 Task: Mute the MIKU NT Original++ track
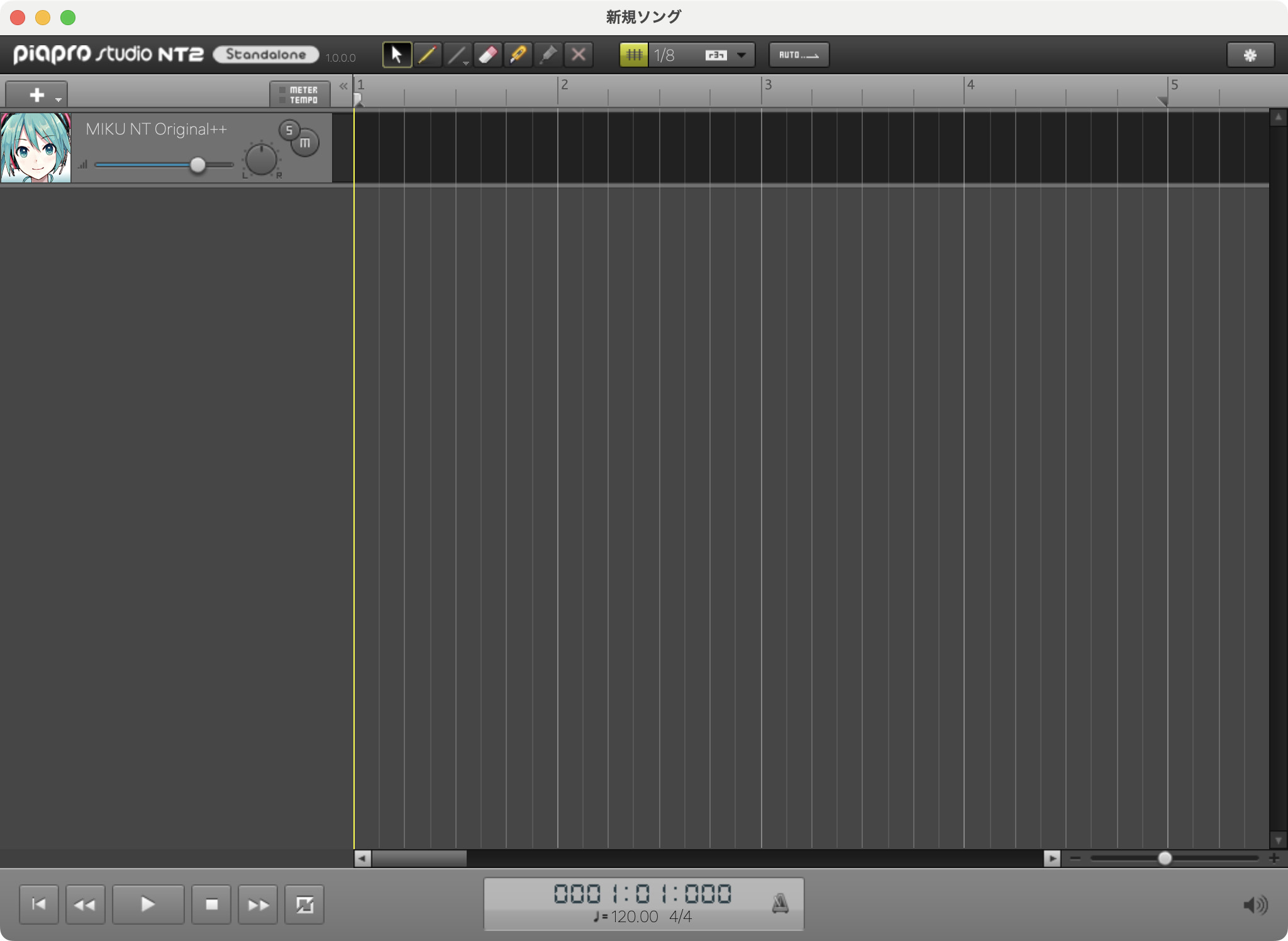[305, 143]
